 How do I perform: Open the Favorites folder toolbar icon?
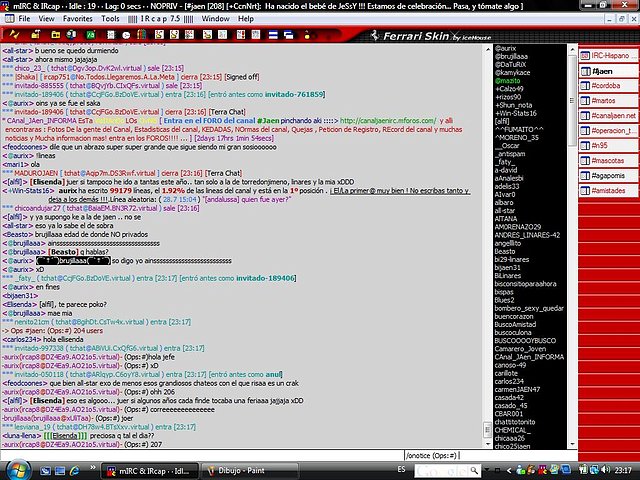coord(56,35)
